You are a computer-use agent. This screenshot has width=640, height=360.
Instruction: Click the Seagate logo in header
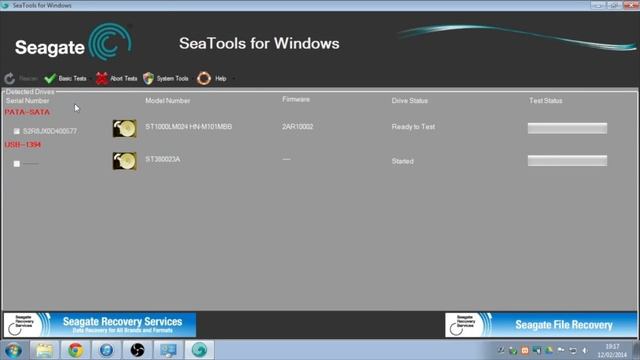(73, 43)
